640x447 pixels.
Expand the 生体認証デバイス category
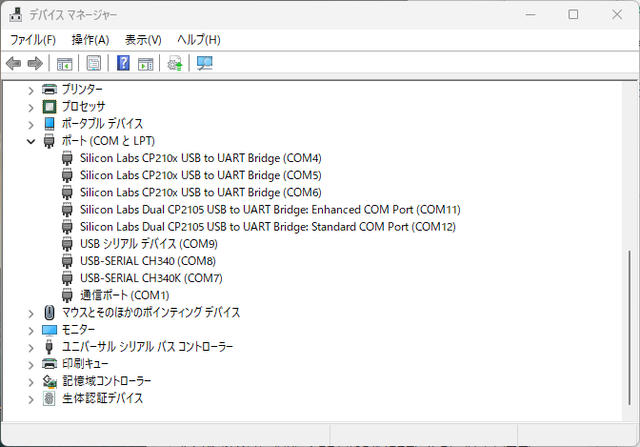[x=31, y=399]
